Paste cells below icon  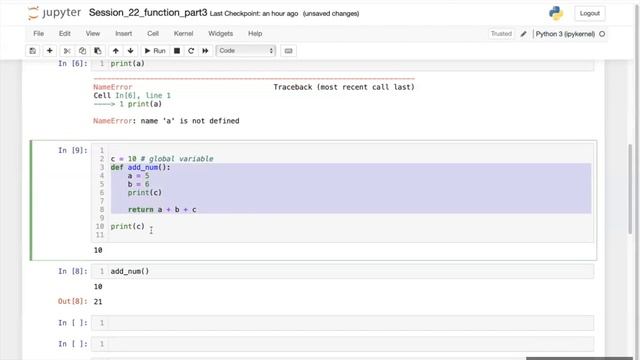pos(98,51)
